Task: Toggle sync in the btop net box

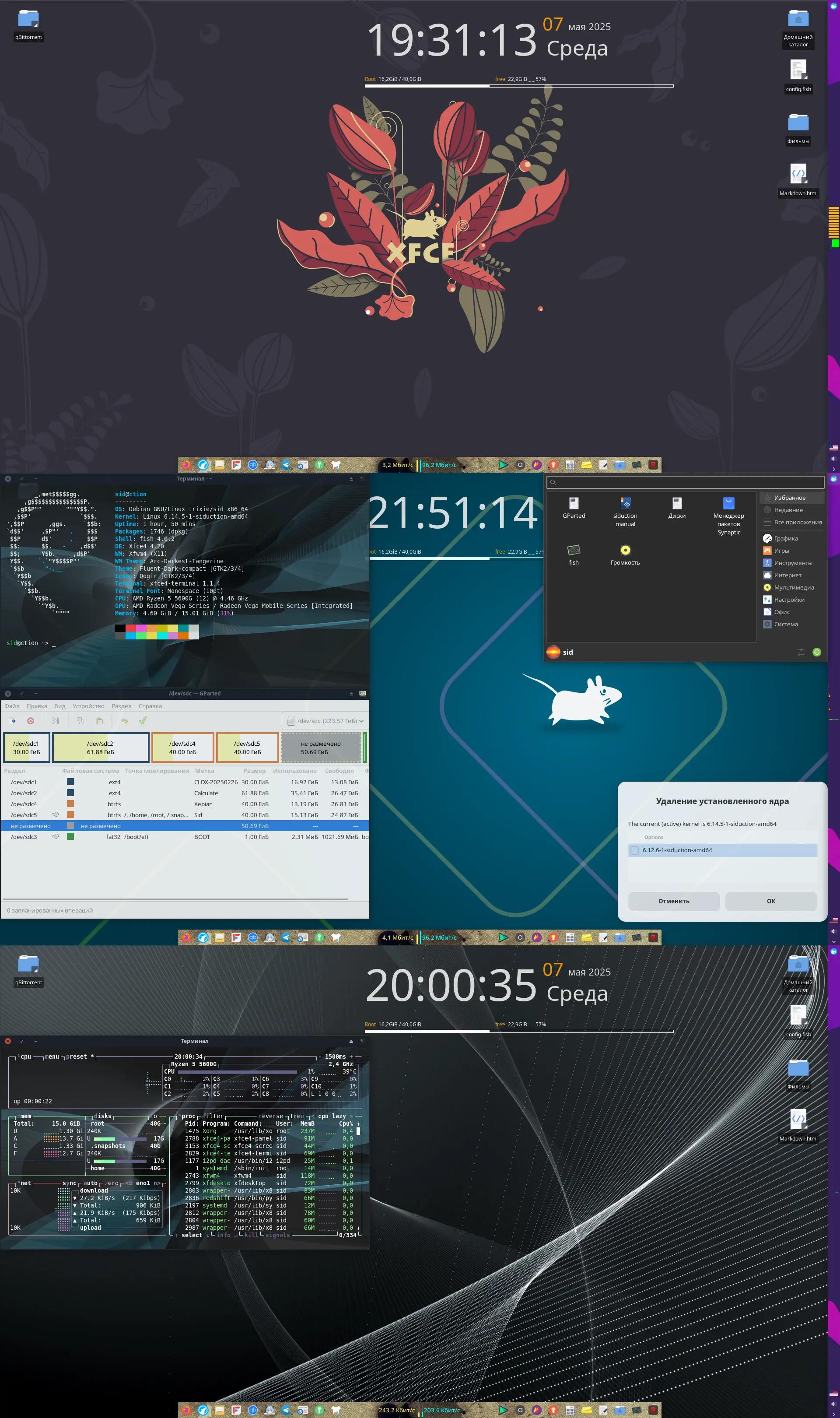Action: pyautogui.click(x=69, y=1183)
